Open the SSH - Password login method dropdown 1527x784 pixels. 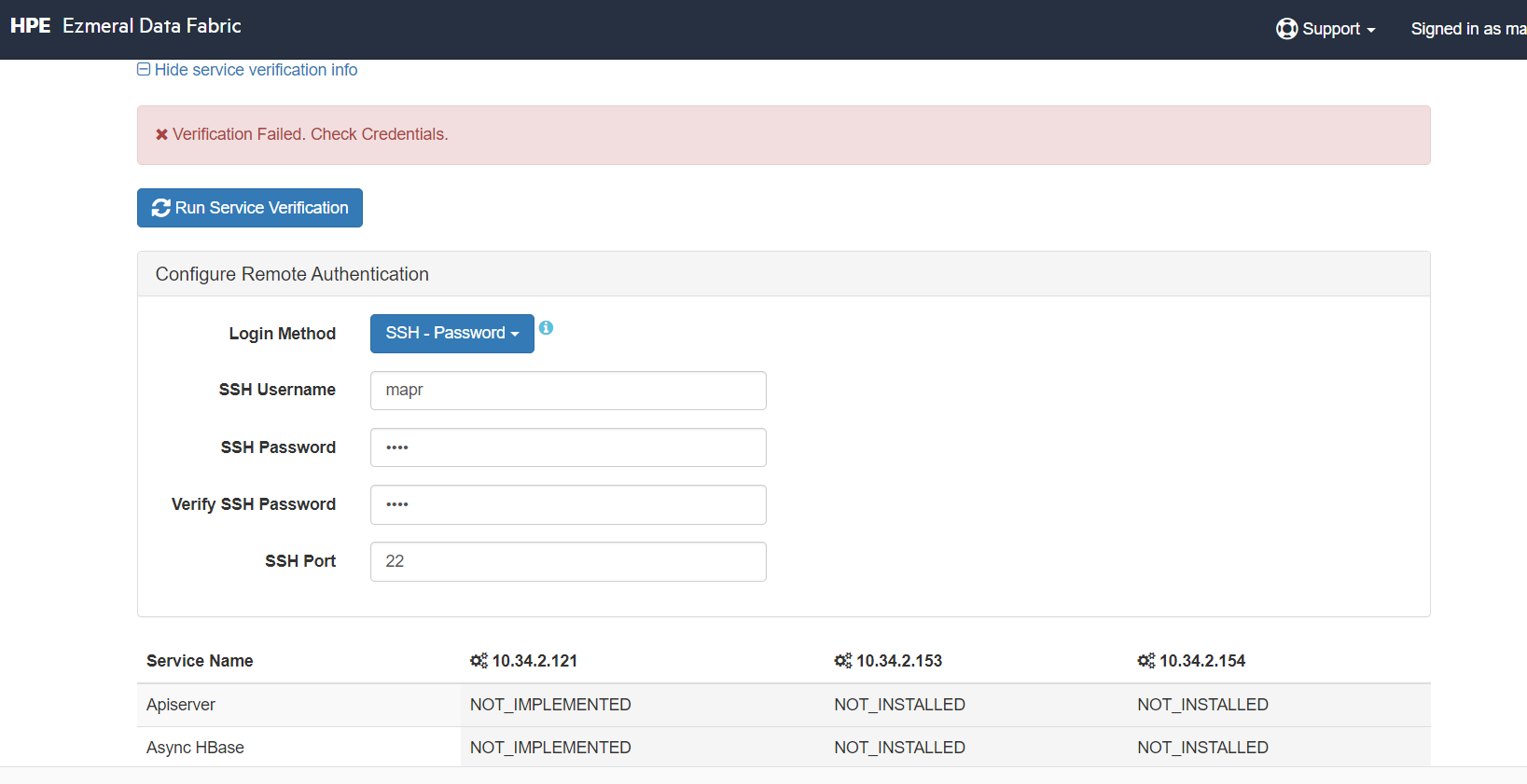[452, 334]
